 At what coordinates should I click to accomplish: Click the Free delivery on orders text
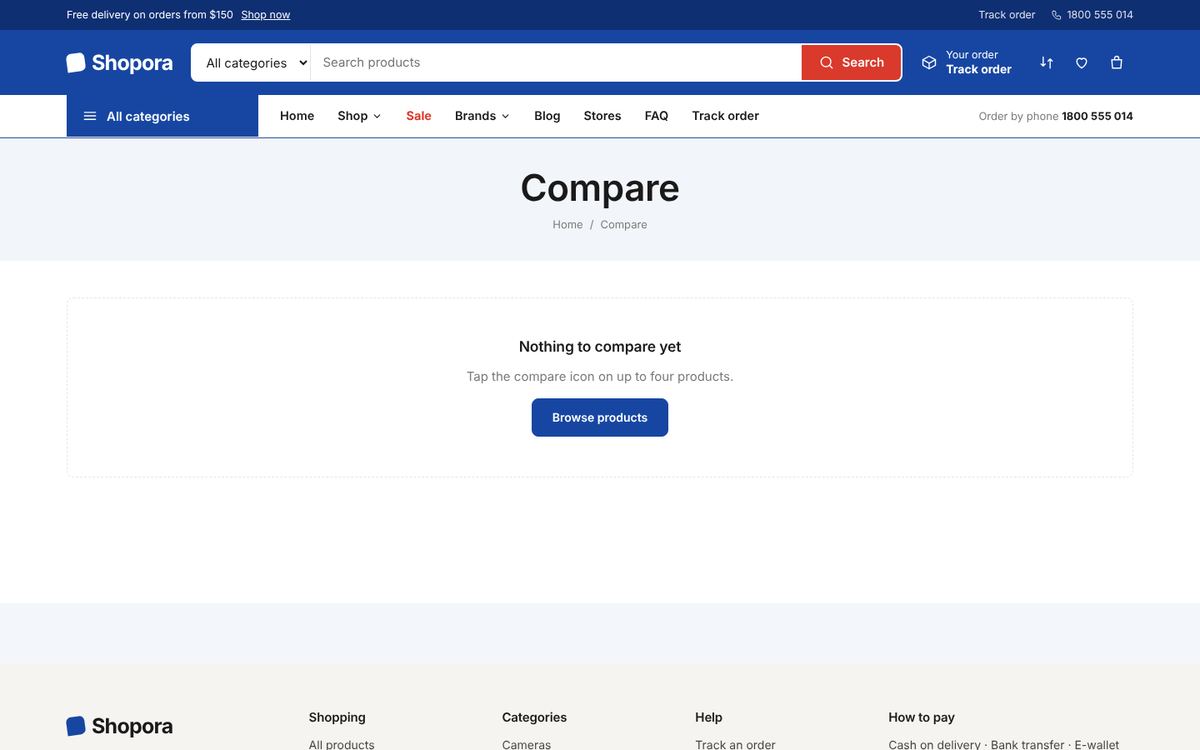tap(150, 15)
